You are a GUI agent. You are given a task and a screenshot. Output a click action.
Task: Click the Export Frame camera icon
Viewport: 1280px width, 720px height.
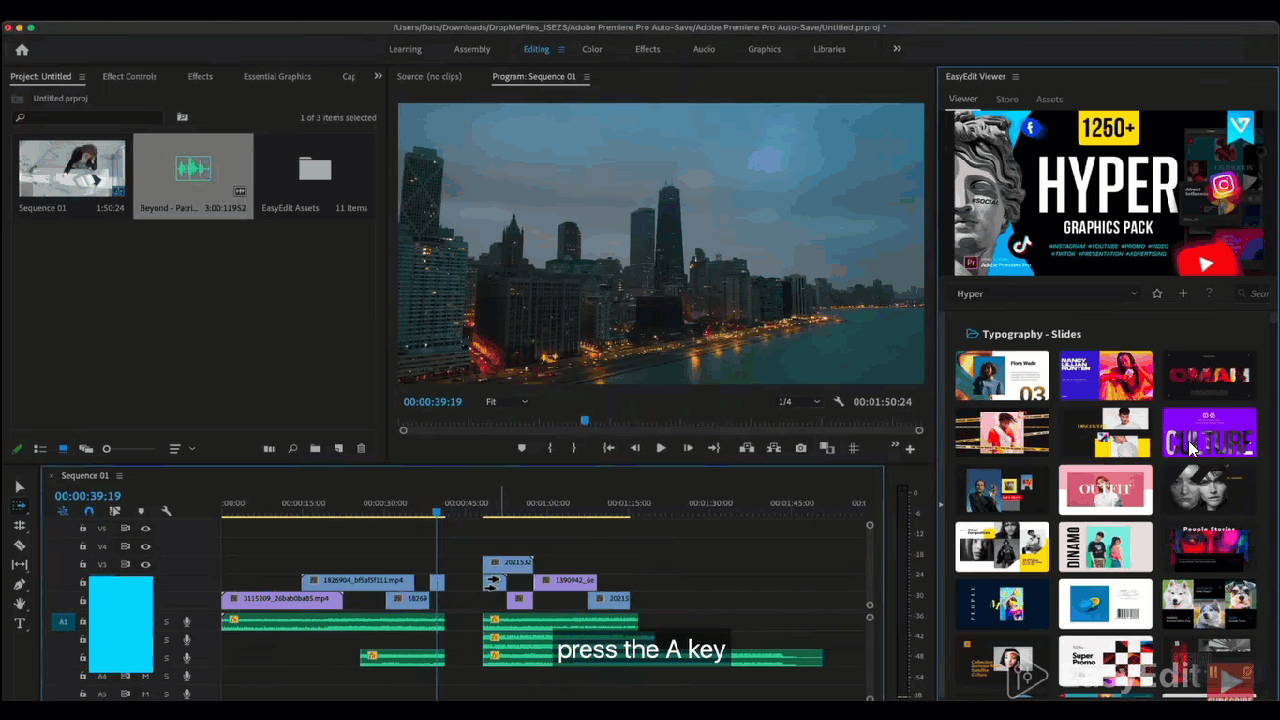point(801,448)
